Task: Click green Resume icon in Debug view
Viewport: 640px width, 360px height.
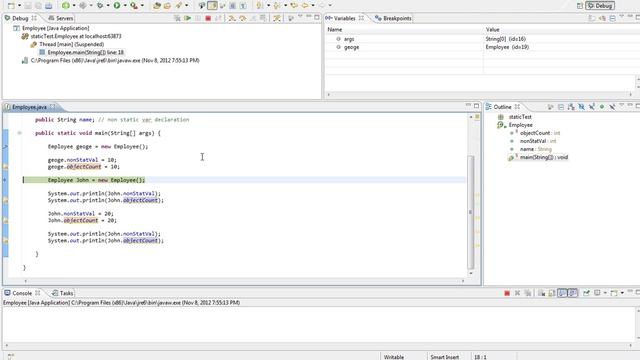Action: pyautogui.click(x=187, y=18)
